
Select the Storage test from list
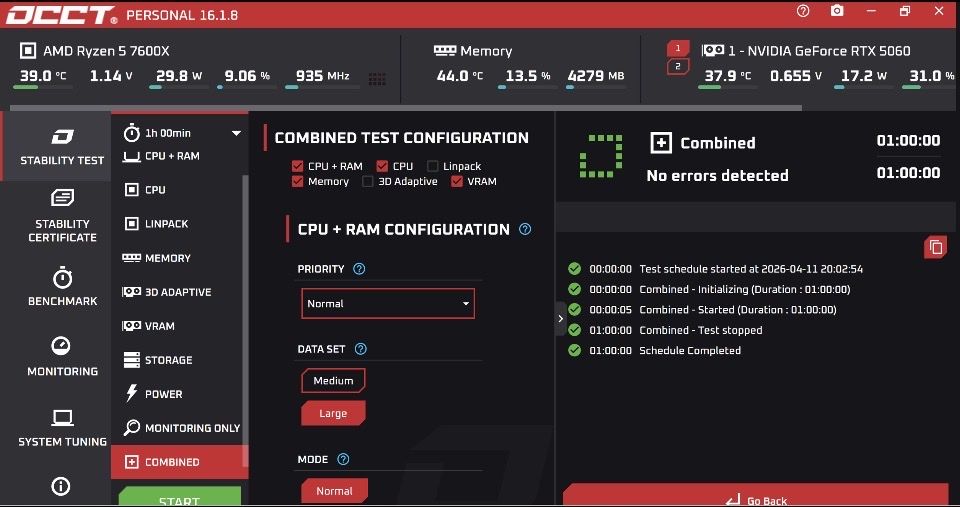pyautogui.click(x=168, y=360)
